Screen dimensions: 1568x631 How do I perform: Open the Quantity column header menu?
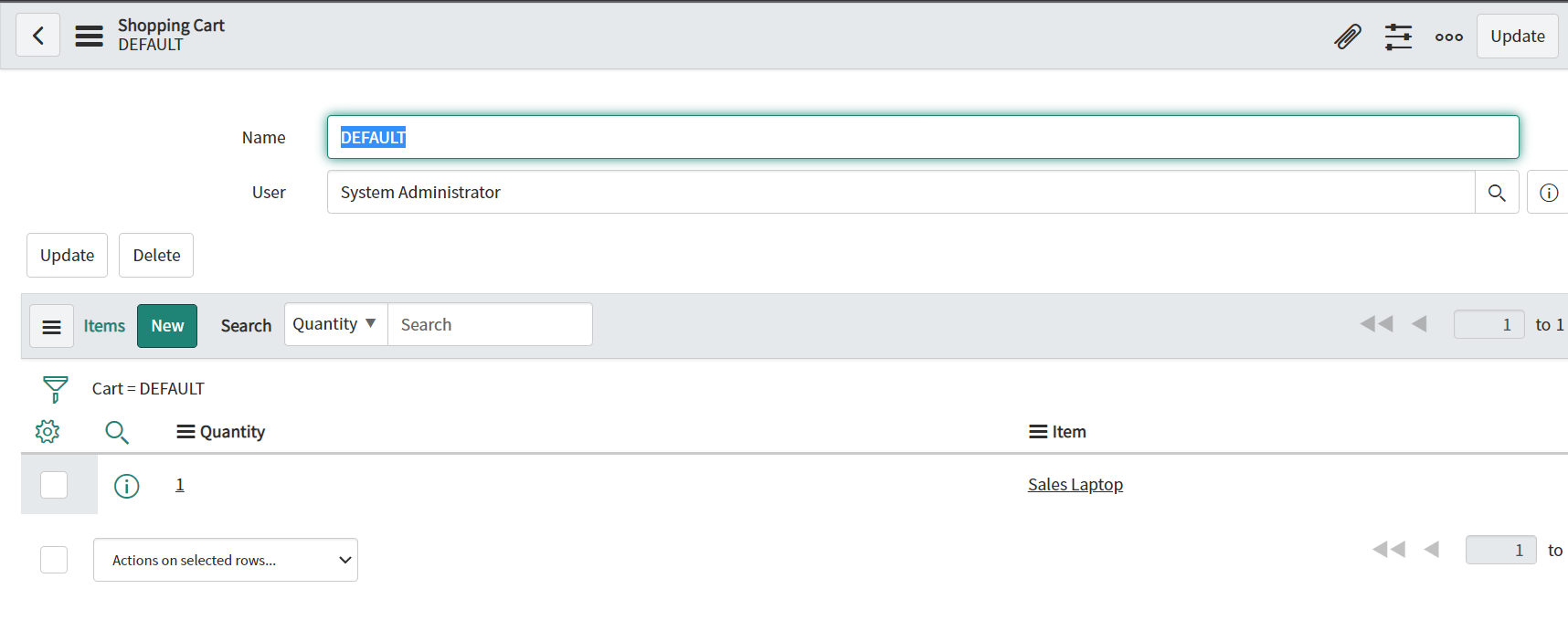pyautogui.click(x=185, y=432)
